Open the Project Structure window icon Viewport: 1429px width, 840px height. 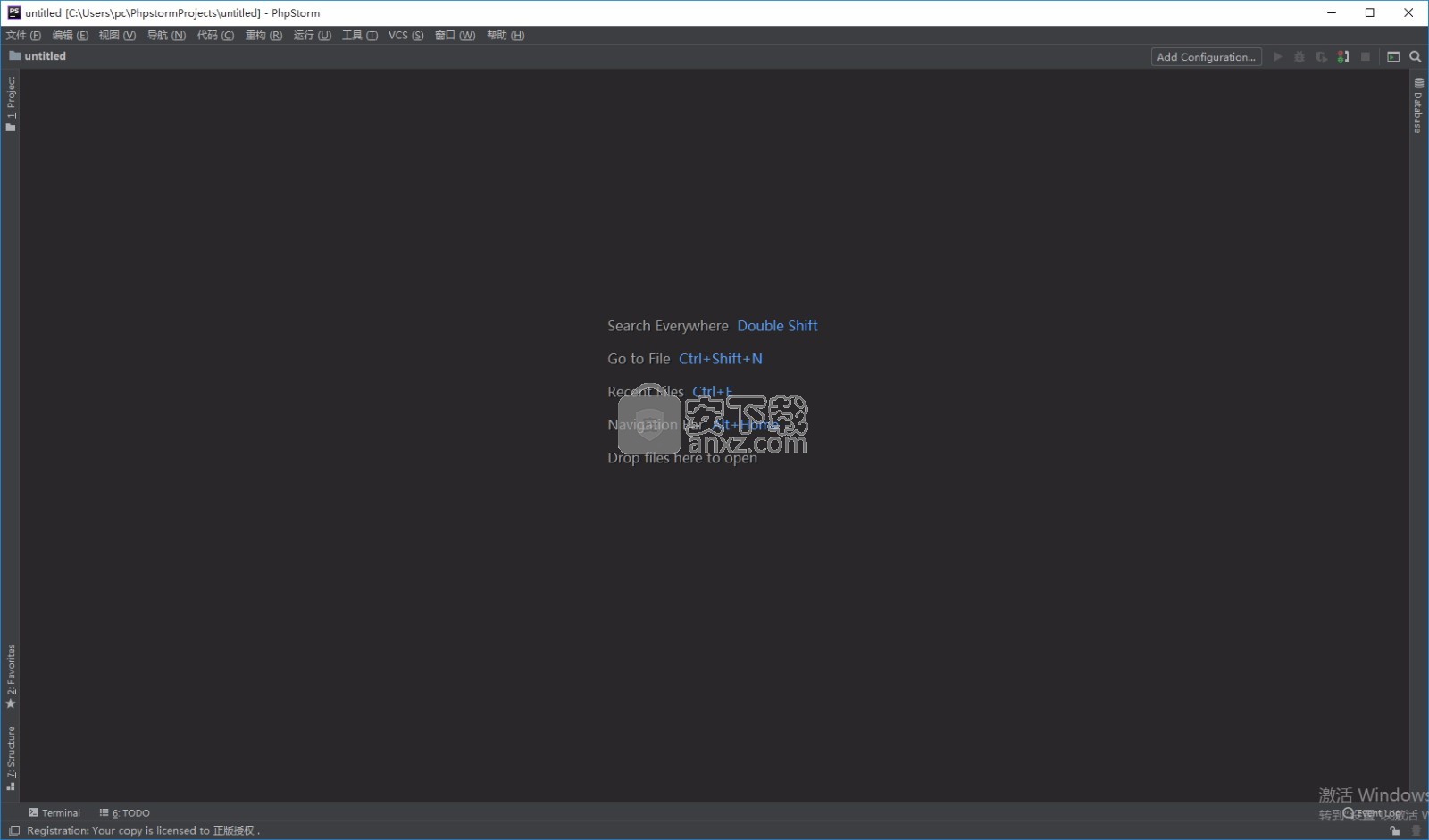1393,56
